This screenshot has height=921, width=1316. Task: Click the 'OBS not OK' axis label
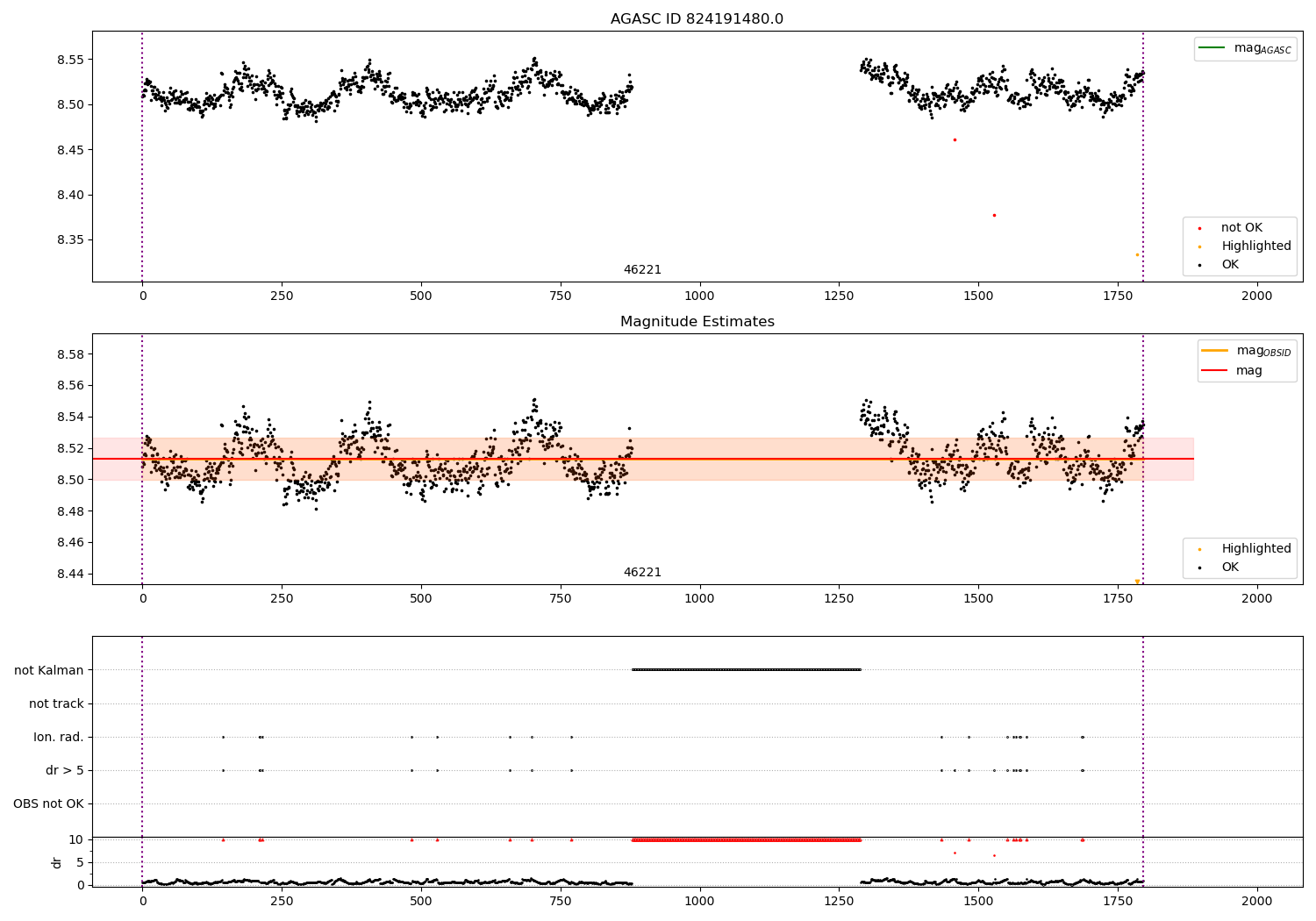[x=48, y=803]
